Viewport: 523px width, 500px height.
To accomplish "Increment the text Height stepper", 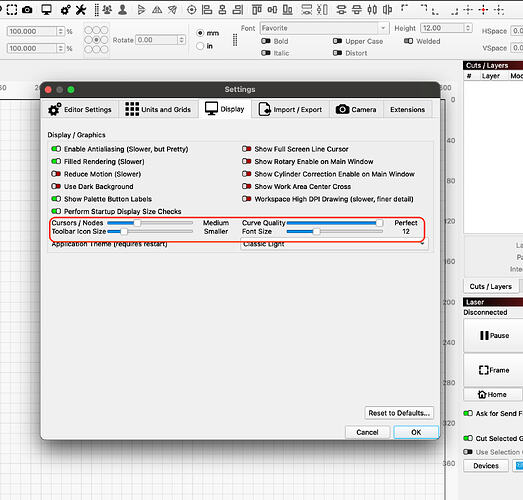I will pos(468,26).
